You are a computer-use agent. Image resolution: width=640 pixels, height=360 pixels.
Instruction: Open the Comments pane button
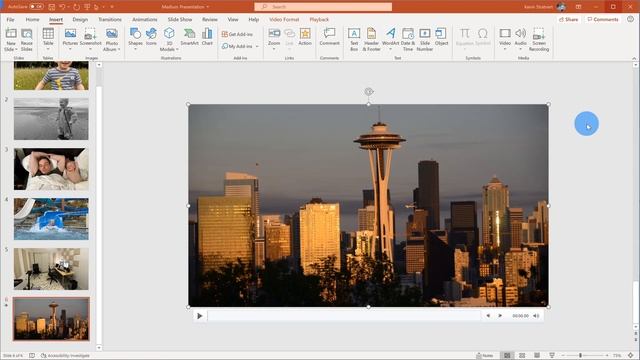coord(603,20)
